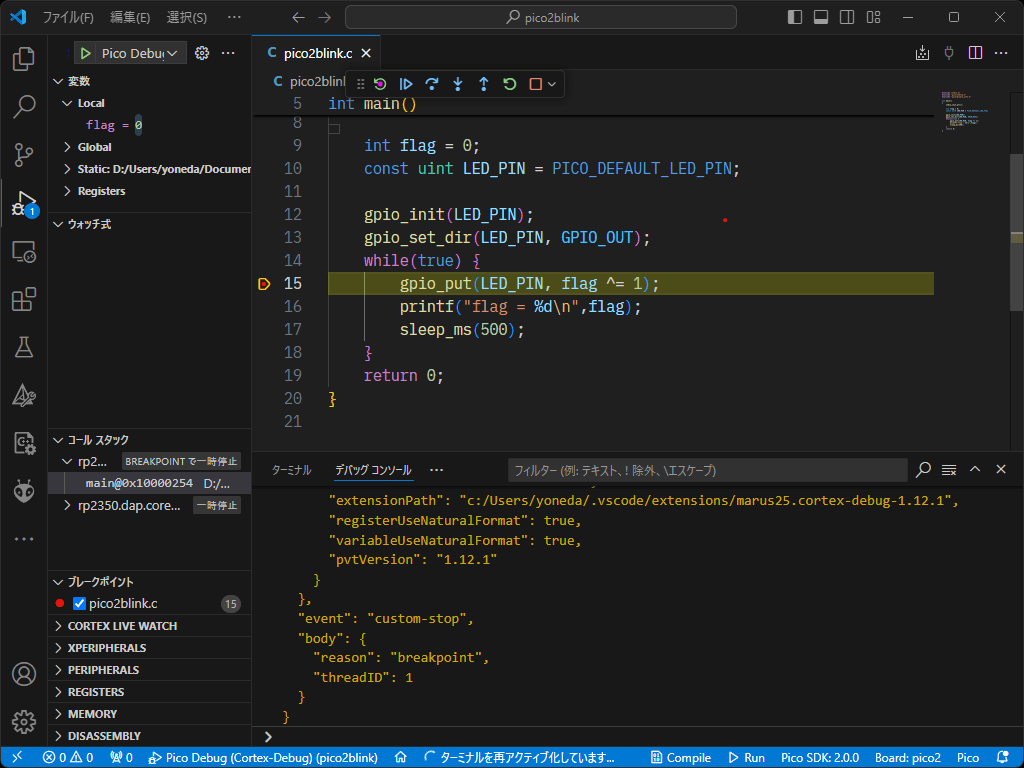Click Pico Debug (Cortex-Debug) status item
Viewport: 1024px width, 768px height.
point(263,758)
